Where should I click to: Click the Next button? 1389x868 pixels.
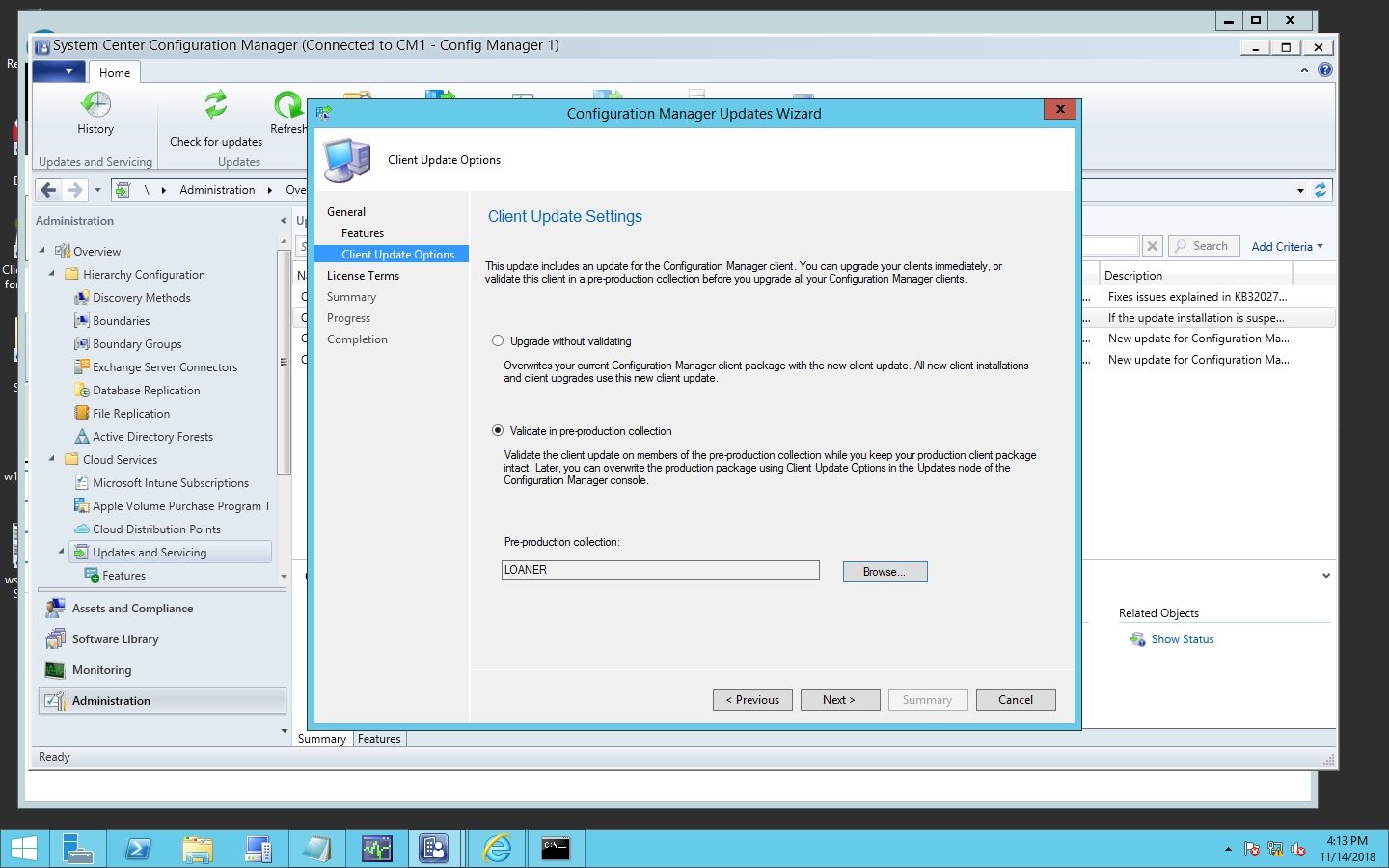coord(839,700)
